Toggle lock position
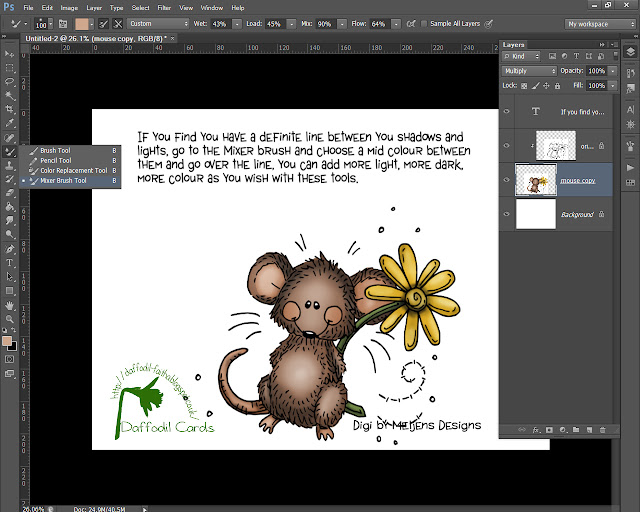640x512 pixels. [546, 86]
